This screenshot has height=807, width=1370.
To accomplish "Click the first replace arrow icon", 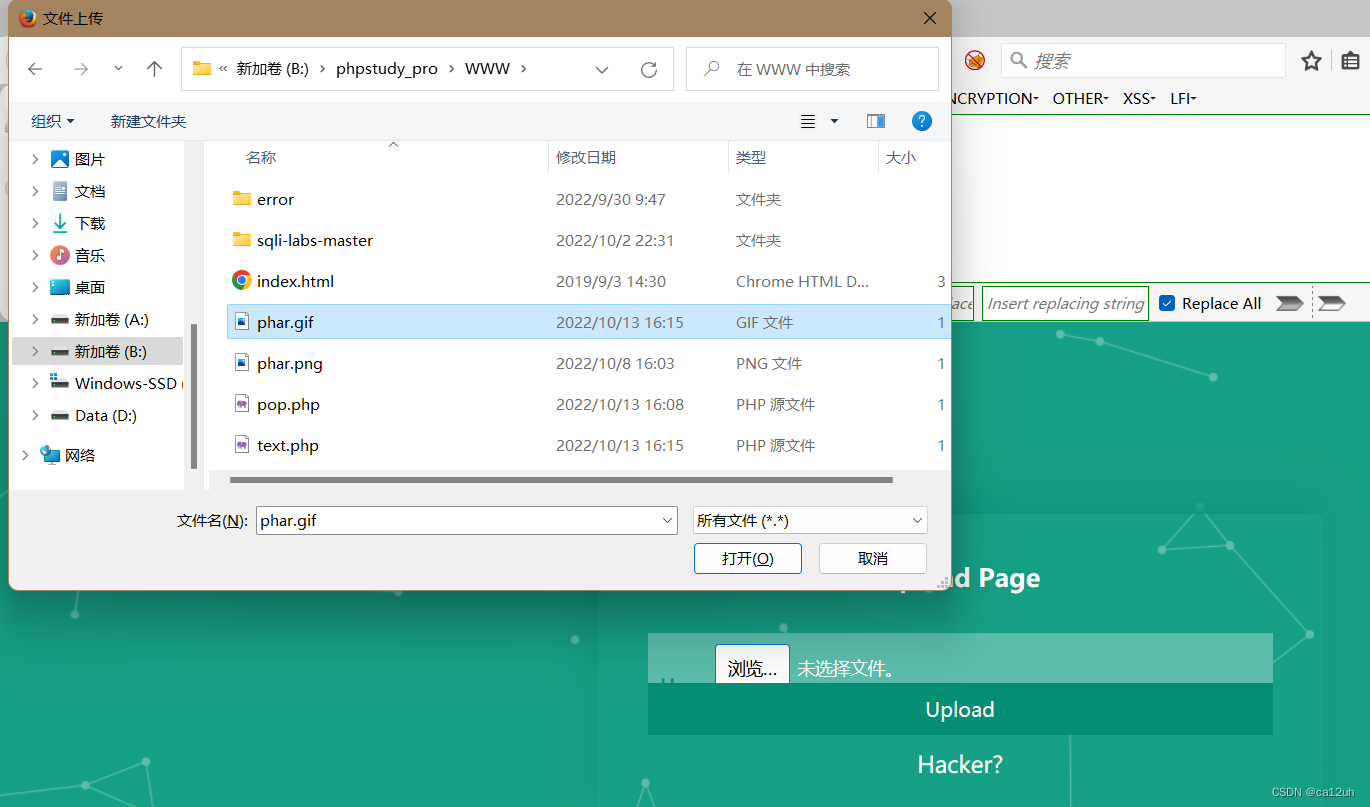I will tap(1290, 303).
